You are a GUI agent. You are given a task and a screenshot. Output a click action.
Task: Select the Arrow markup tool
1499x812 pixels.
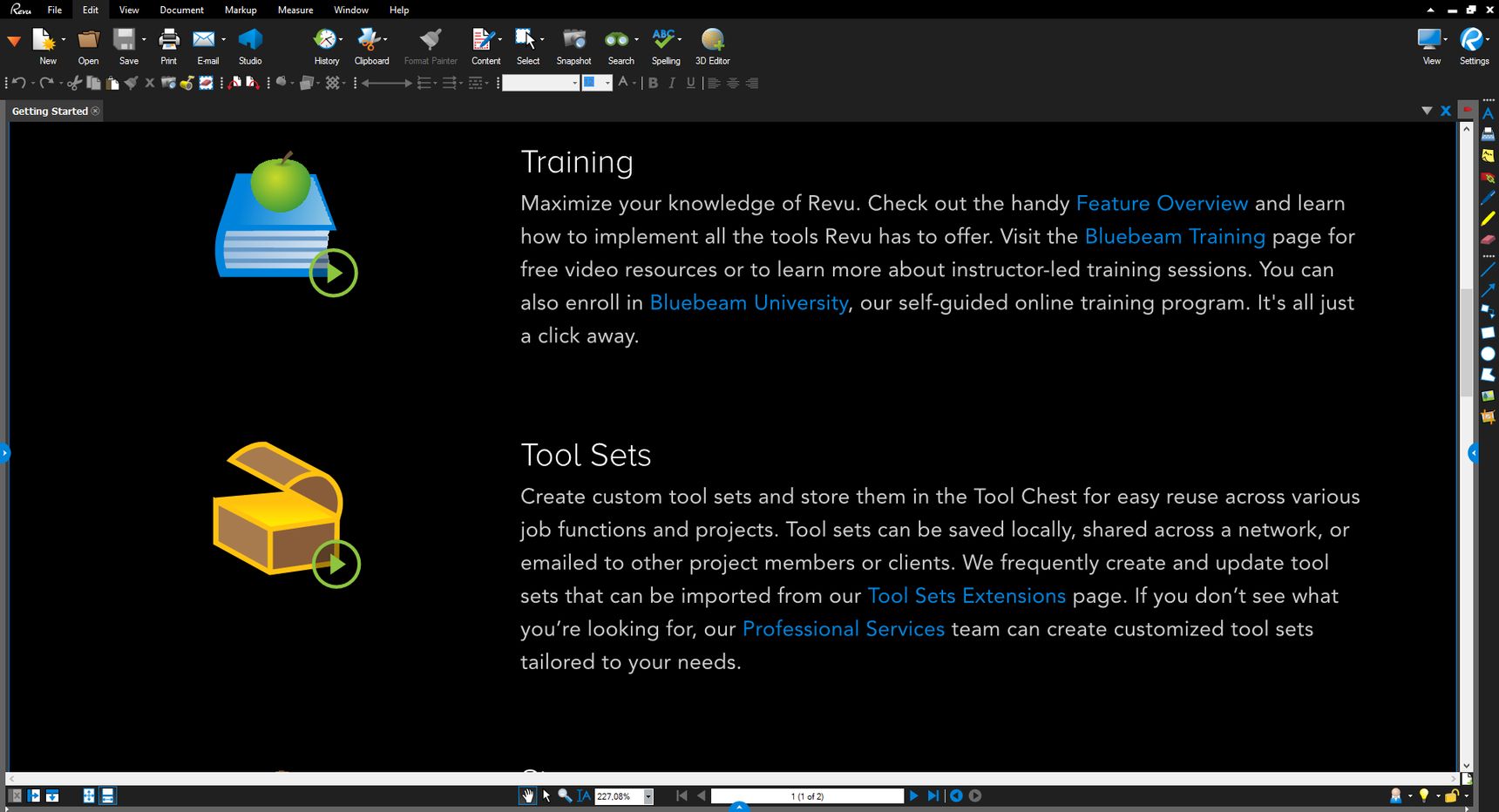[x=1488, y=290]
